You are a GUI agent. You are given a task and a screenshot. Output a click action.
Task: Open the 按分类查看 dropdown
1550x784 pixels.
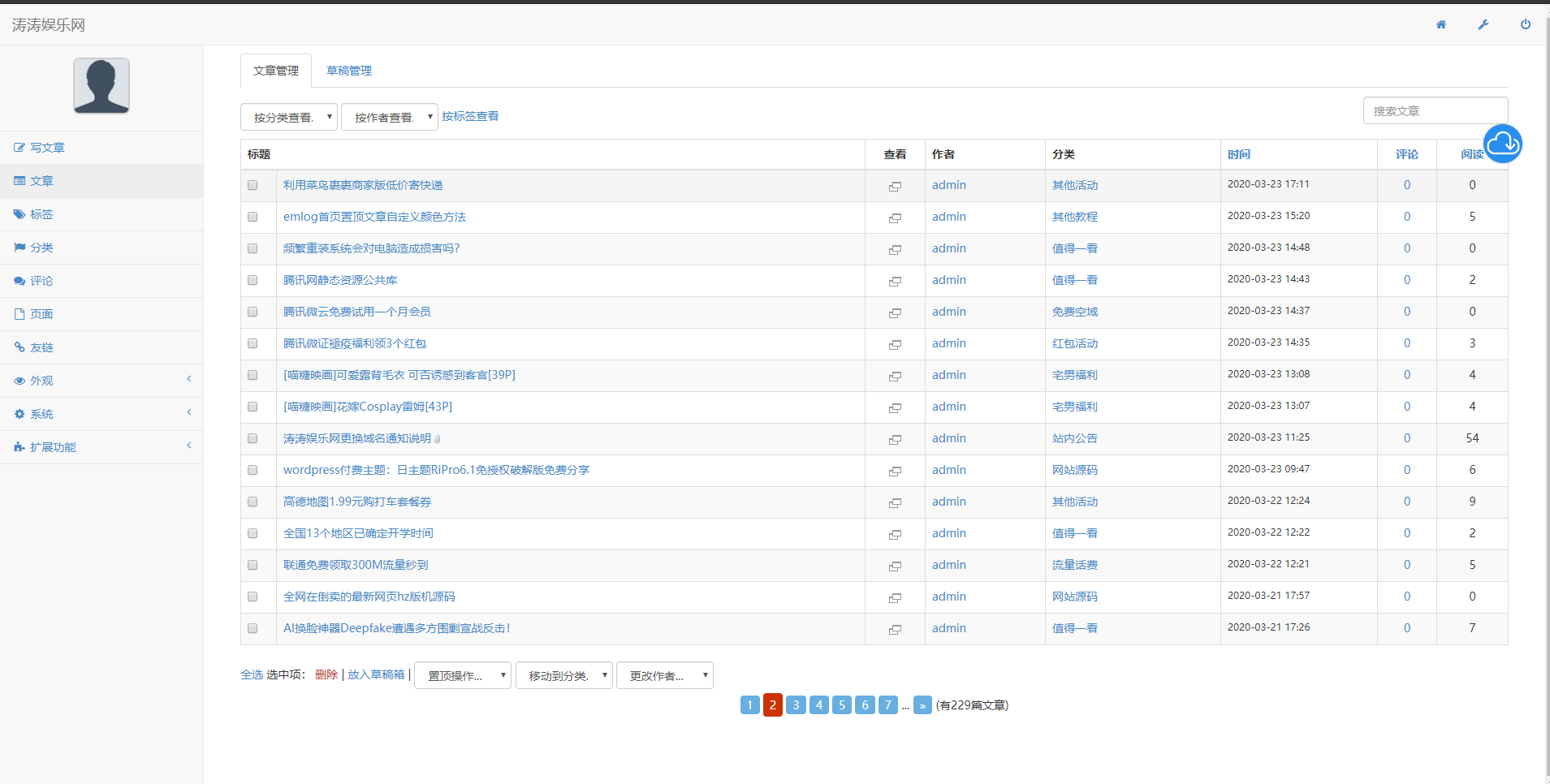[289, 117]
